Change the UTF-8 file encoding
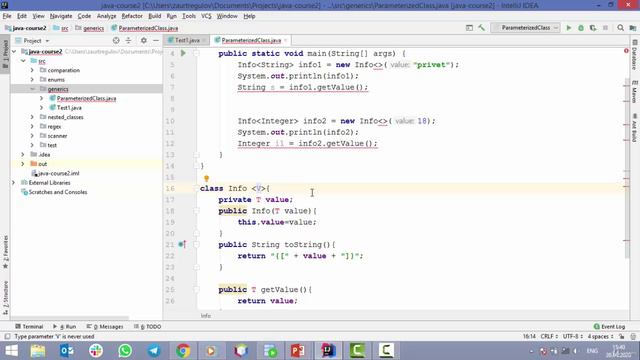 tap(573, 336)
